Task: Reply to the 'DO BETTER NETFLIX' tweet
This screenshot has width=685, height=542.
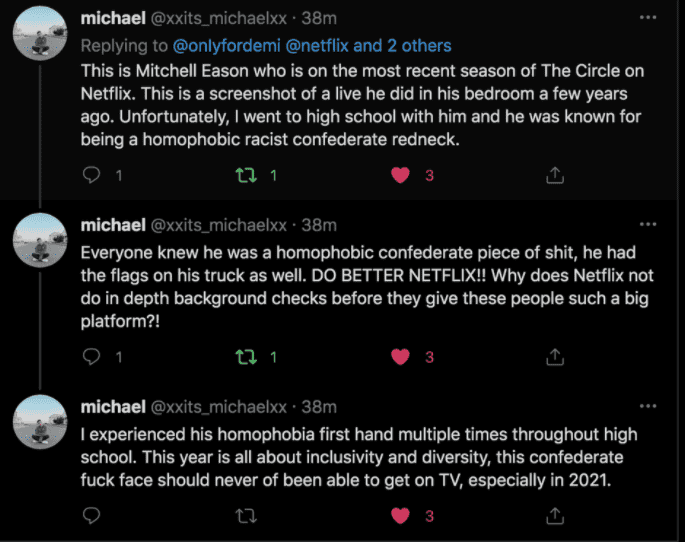Action: coord(92,357)
